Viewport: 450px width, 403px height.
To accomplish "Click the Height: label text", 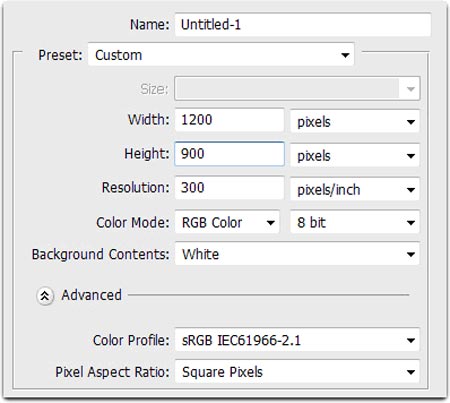I will [x=147, y=154].
